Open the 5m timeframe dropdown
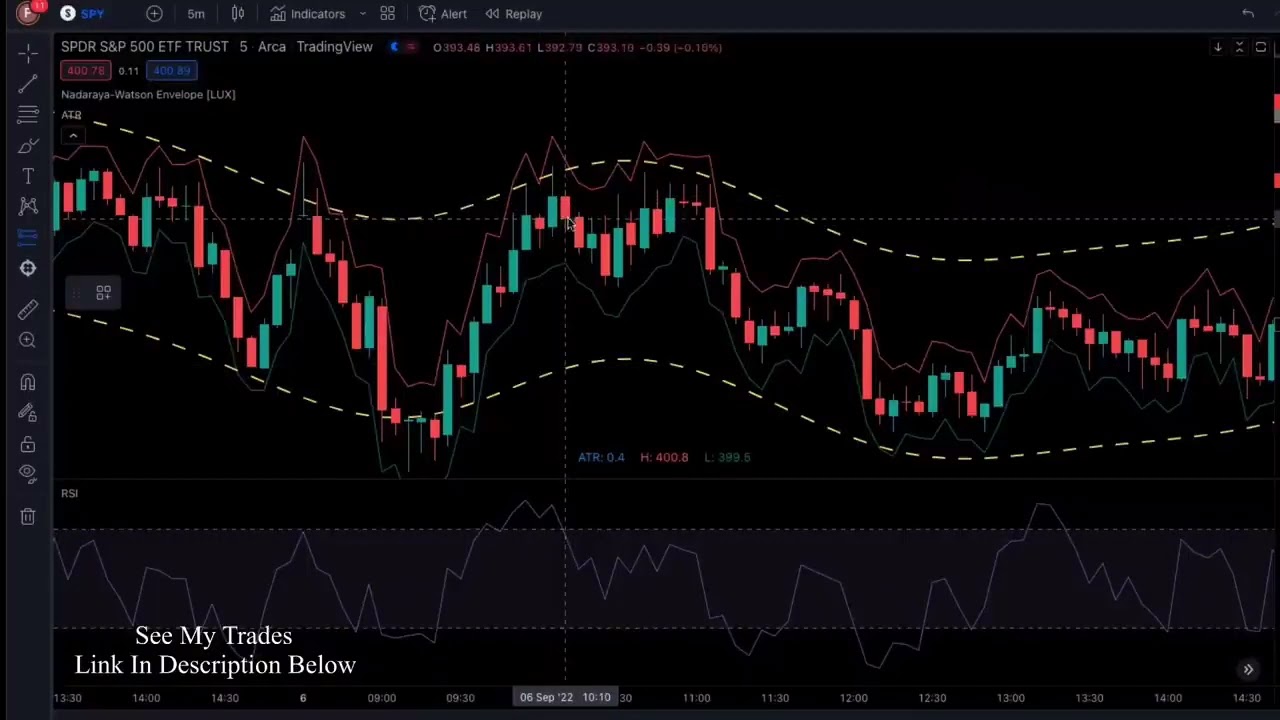Image resolution: width=1280 pixels, height=720 pixels. [196, 14]
